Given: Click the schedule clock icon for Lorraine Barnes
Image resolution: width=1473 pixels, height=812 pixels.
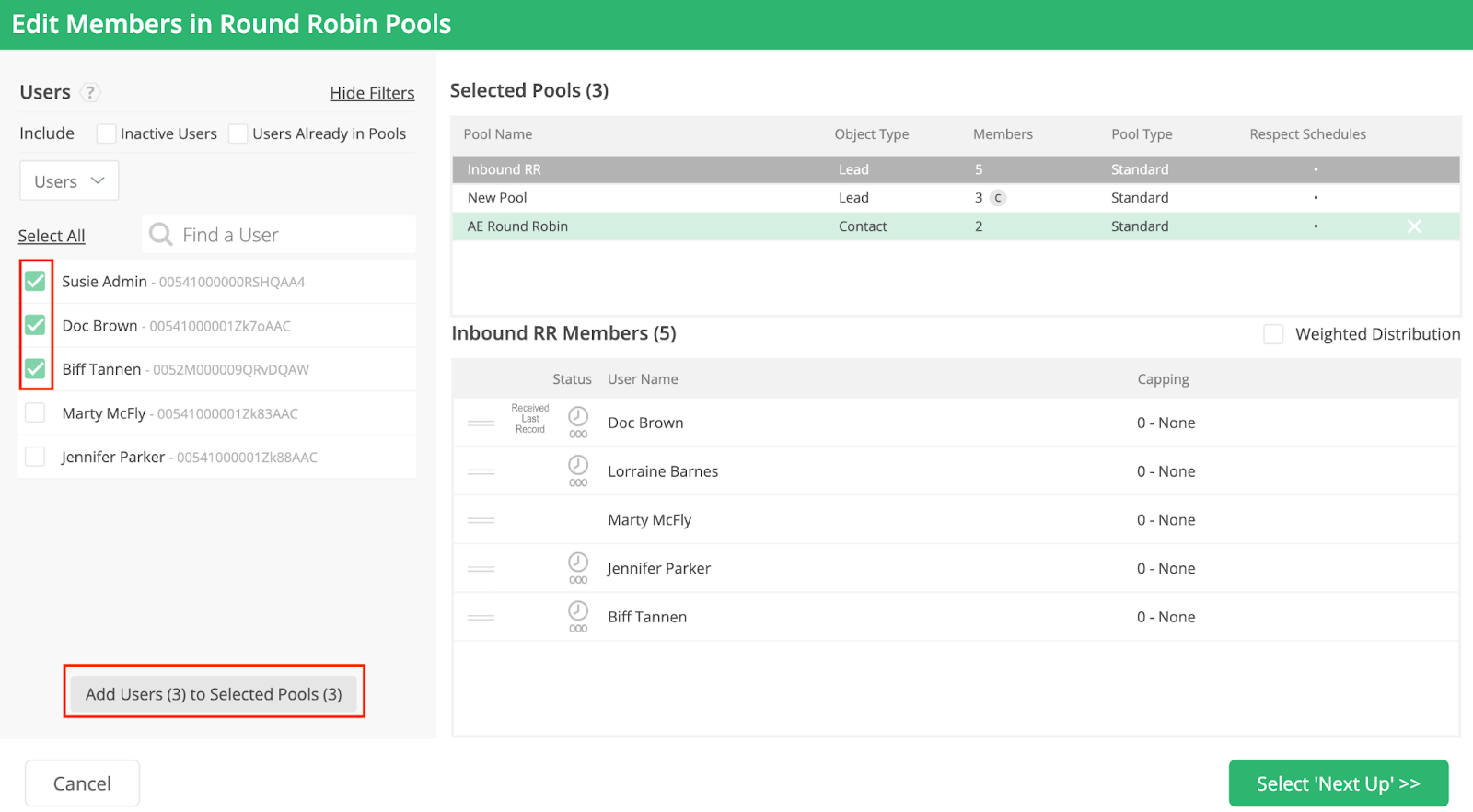Looking at the screenshot, I should click(578, 466).
